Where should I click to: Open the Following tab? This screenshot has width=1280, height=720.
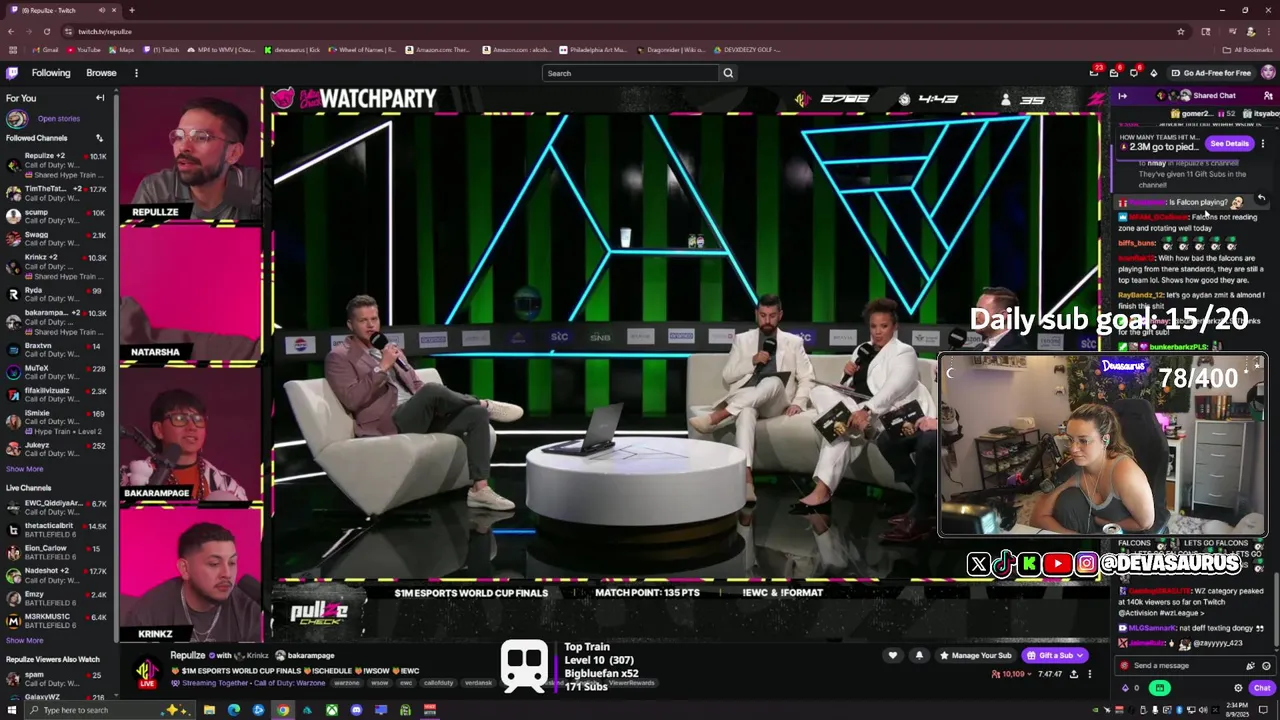tap(51, 73)
